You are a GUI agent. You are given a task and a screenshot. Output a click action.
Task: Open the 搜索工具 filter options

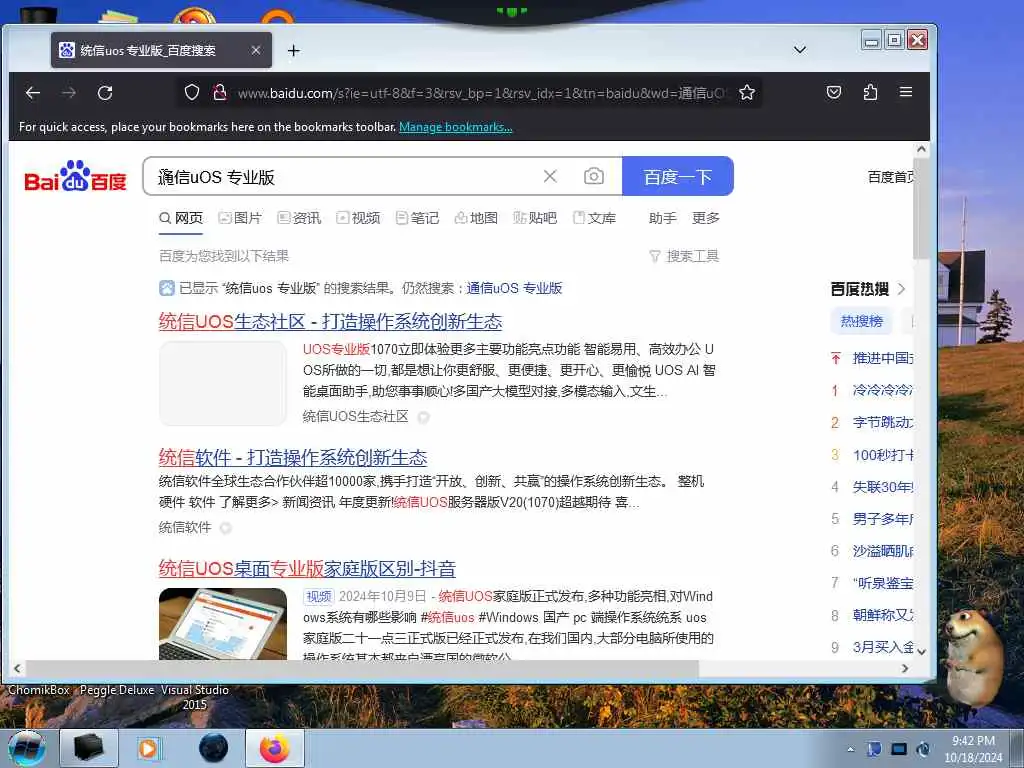(684, 256)
